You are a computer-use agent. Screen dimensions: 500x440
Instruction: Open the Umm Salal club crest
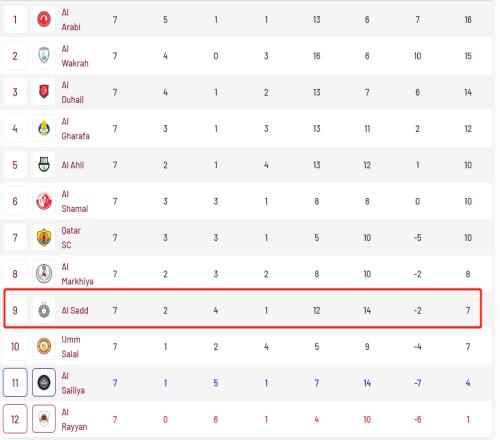pos(44,346)
